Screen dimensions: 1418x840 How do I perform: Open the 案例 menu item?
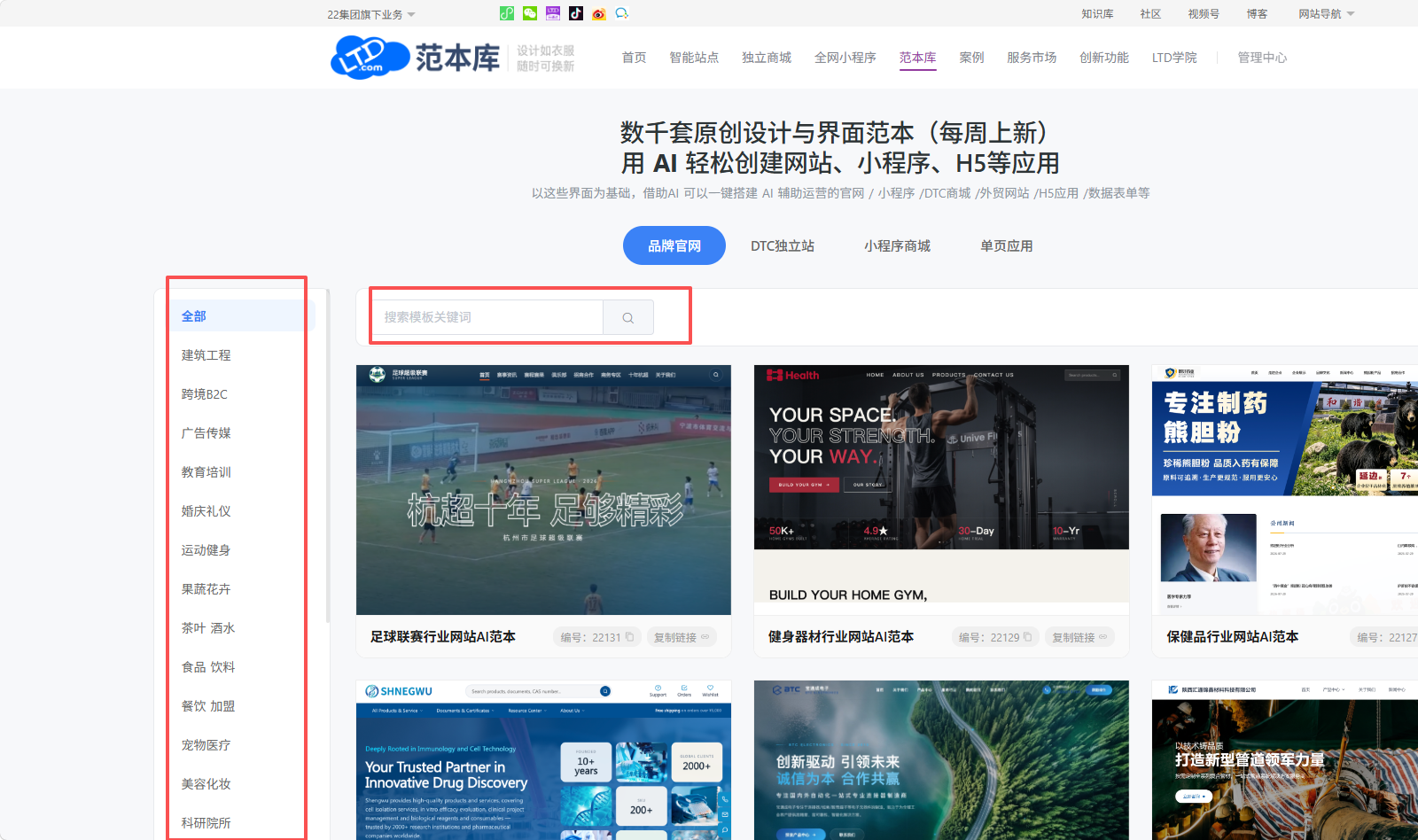click(971, 58)
